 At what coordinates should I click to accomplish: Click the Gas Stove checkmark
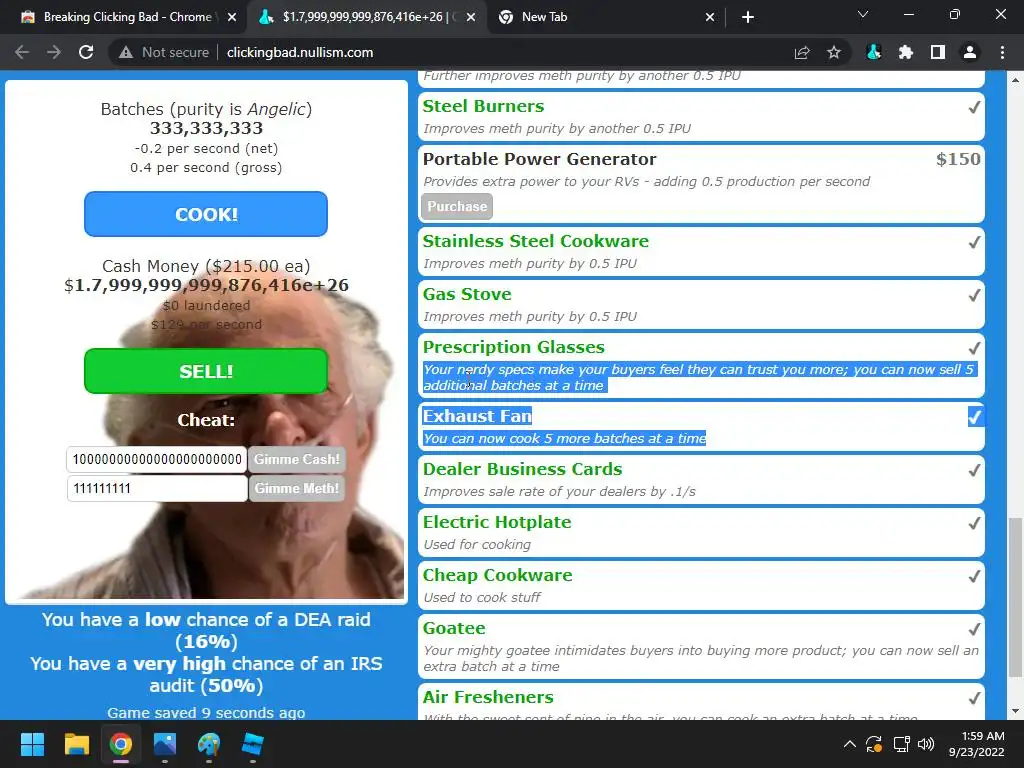974,295
